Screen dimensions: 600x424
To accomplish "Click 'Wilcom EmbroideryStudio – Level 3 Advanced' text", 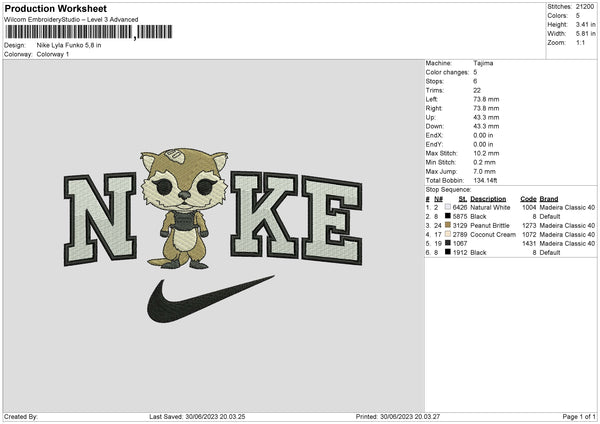I will [x=71, y=20].
